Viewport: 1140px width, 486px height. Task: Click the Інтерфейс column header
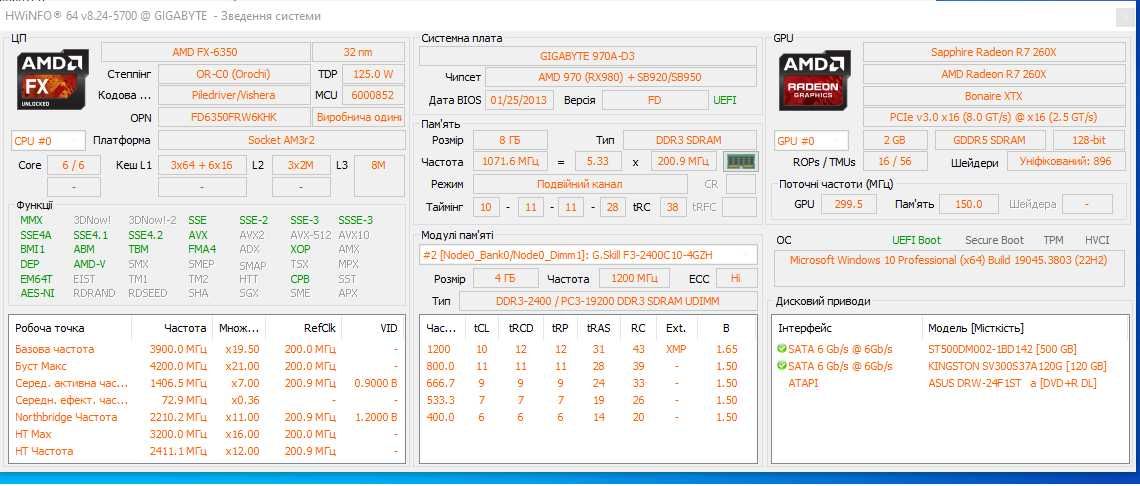848,328
